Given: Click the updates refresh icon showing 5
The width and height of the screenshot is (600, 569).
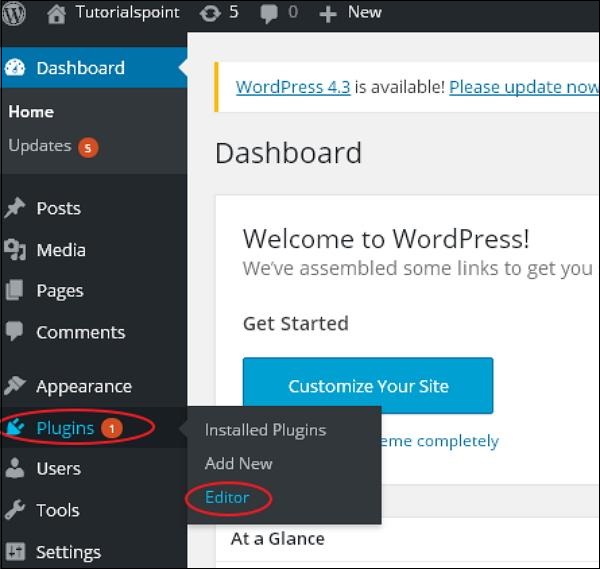Looking at the screenshot, I should tap(210, 13).
